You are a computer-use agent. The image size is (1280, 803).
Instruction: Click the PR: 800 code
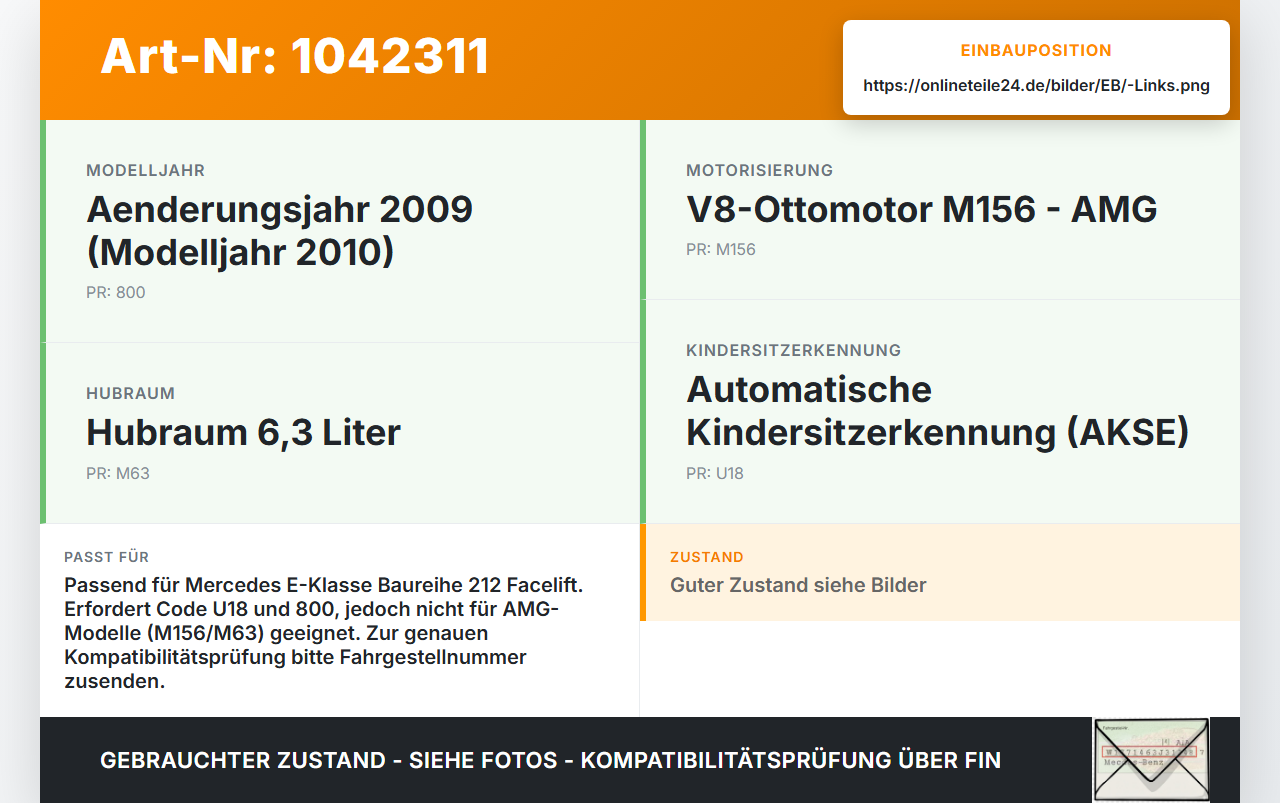pyautogui.click(x=116, y=293)
